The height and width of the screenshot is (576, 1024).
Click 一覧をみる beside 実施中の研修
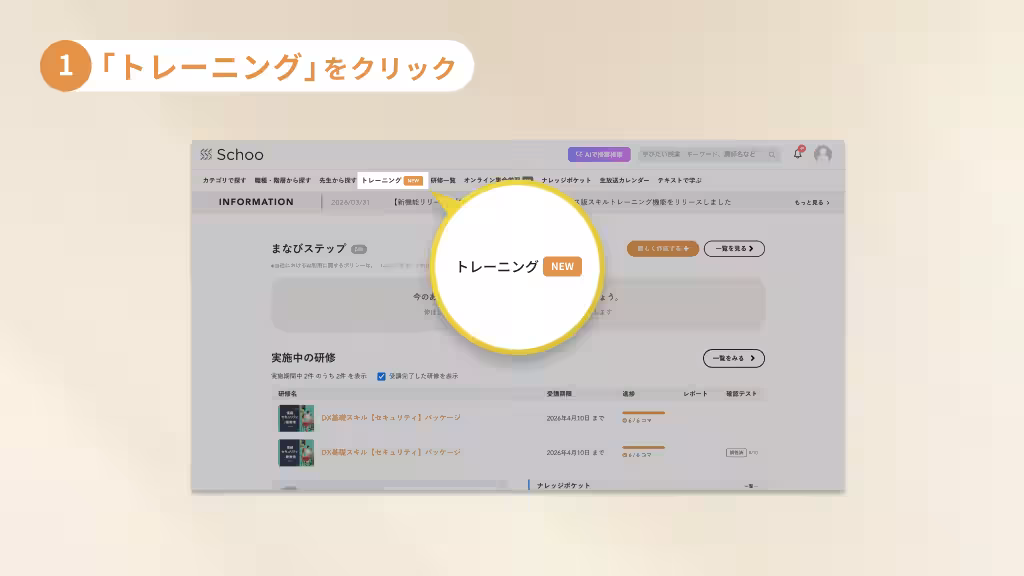coord(734,359)
